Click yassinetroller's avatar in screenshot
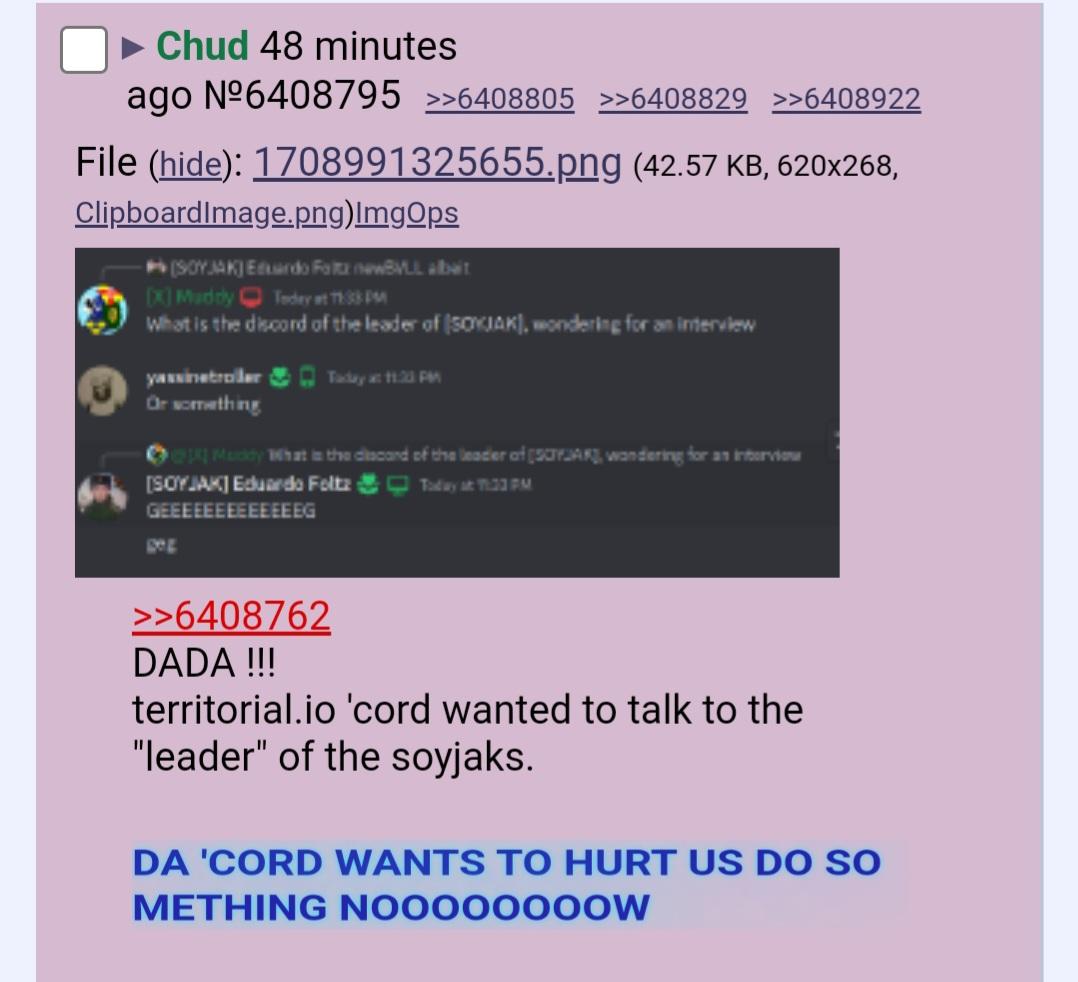Screen dimensions: 1078x982 point(102,390)
